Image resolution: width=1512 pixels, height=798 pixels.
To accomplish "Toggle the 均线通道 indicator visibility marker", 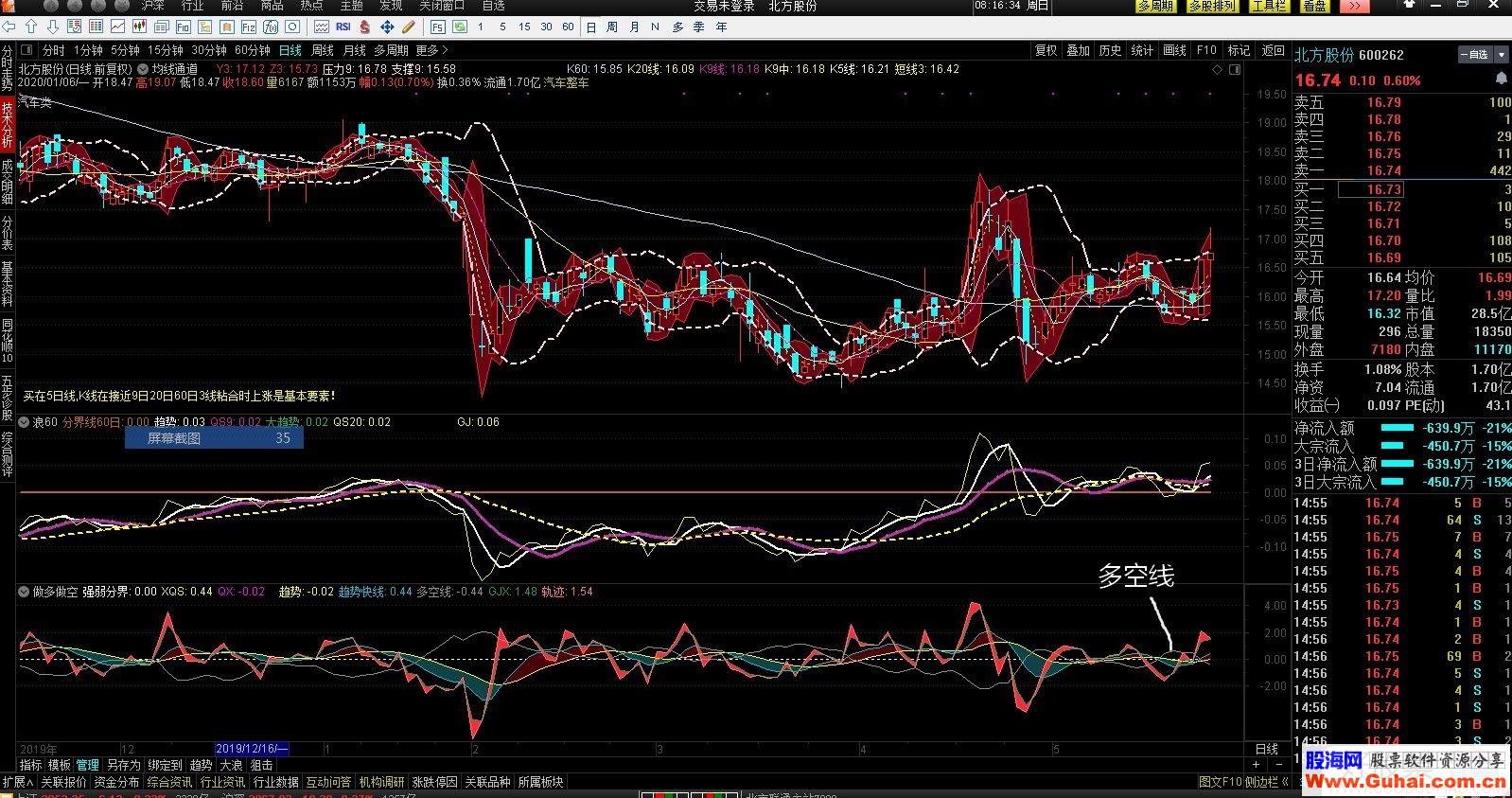I will coord(143,69).
